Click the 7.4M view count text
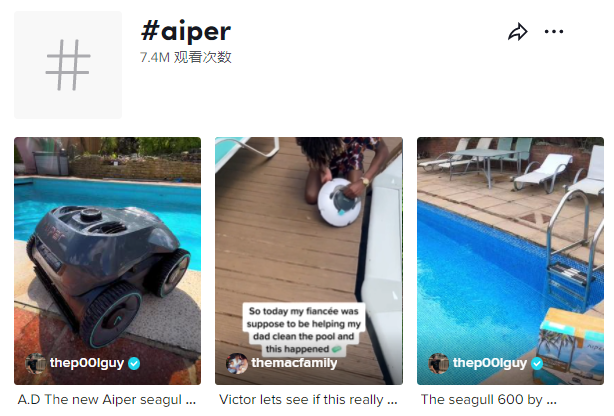 (186, 57)
